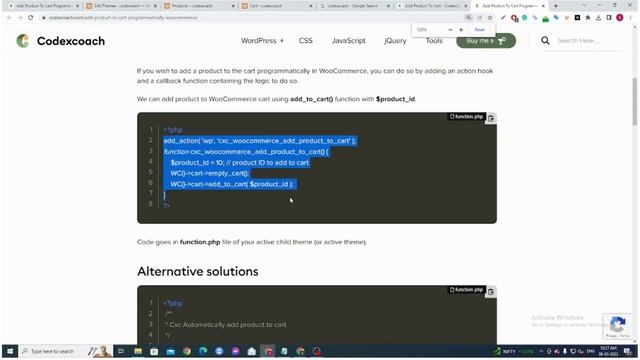Click the highlighted add_action code line

point(260,141)
